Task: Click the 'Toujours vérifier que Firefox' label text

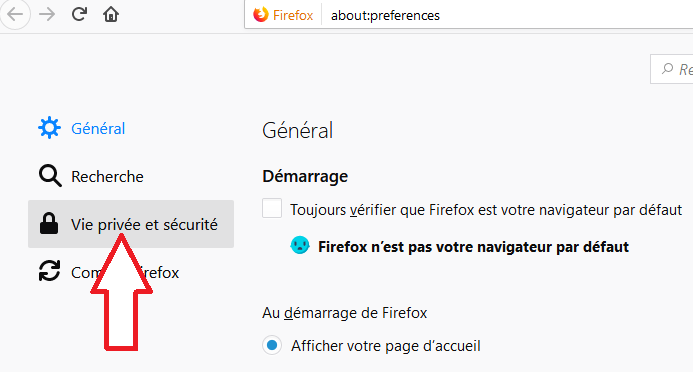Action: click(x=486, y=210)
